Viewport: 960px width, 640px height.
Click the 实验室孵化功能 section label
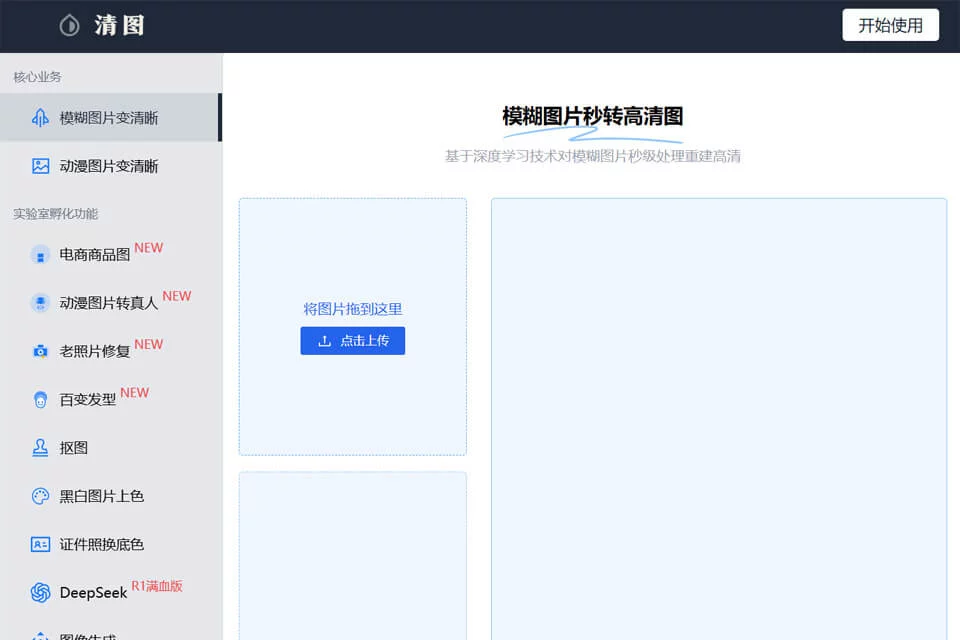[56, 214]
